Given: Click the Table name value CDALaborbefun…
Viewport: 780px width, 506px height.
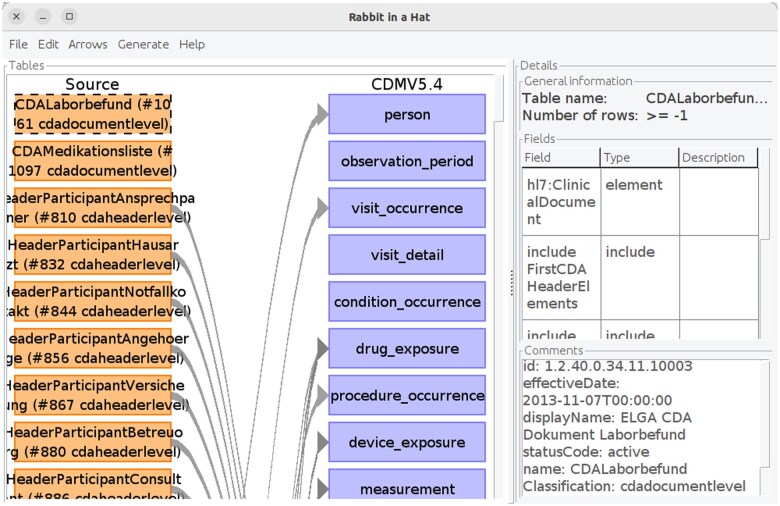Looking at the screenshot, I should click(x=706, y=98).
